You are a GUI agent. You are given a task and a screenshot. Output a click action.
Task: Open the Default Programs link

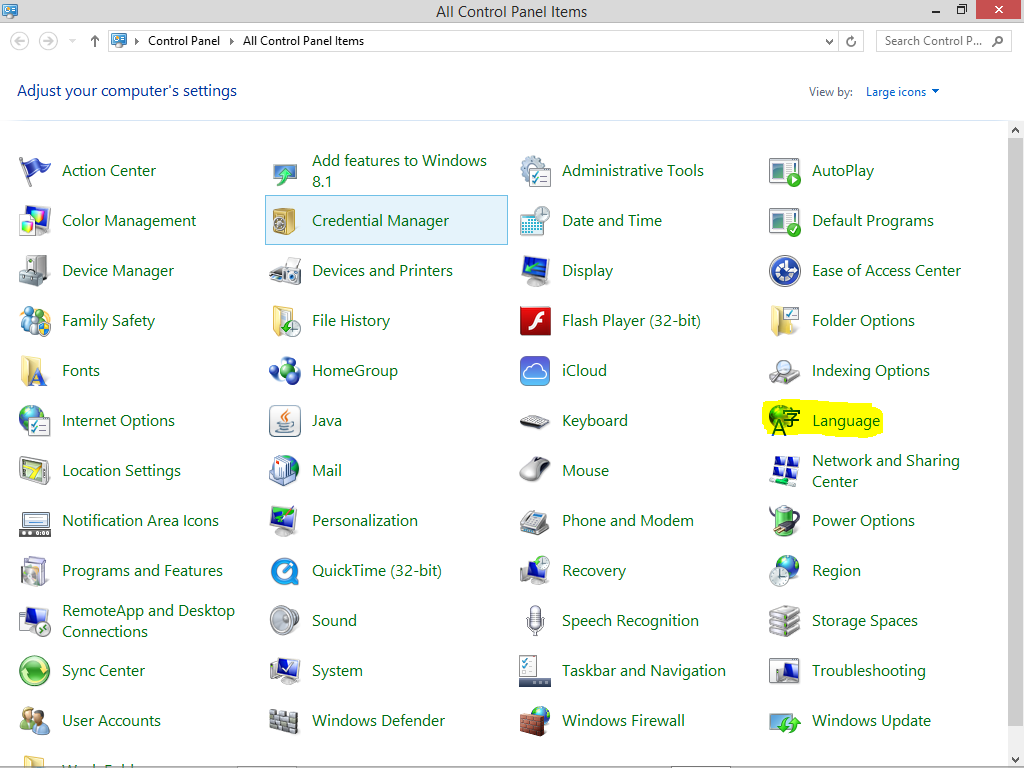872,221
